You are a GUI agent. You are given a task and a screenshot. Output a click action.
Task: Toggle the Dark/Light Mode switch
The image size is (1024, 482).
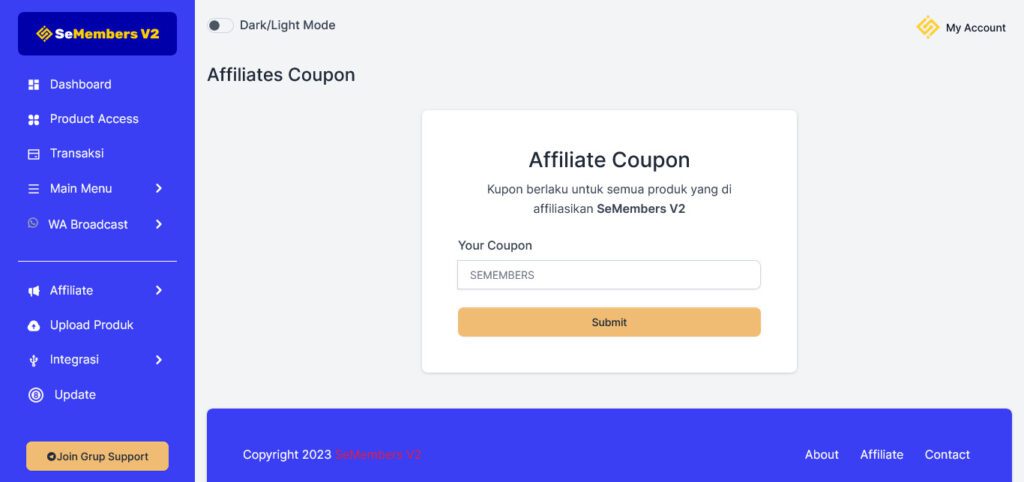pos(220,25)
